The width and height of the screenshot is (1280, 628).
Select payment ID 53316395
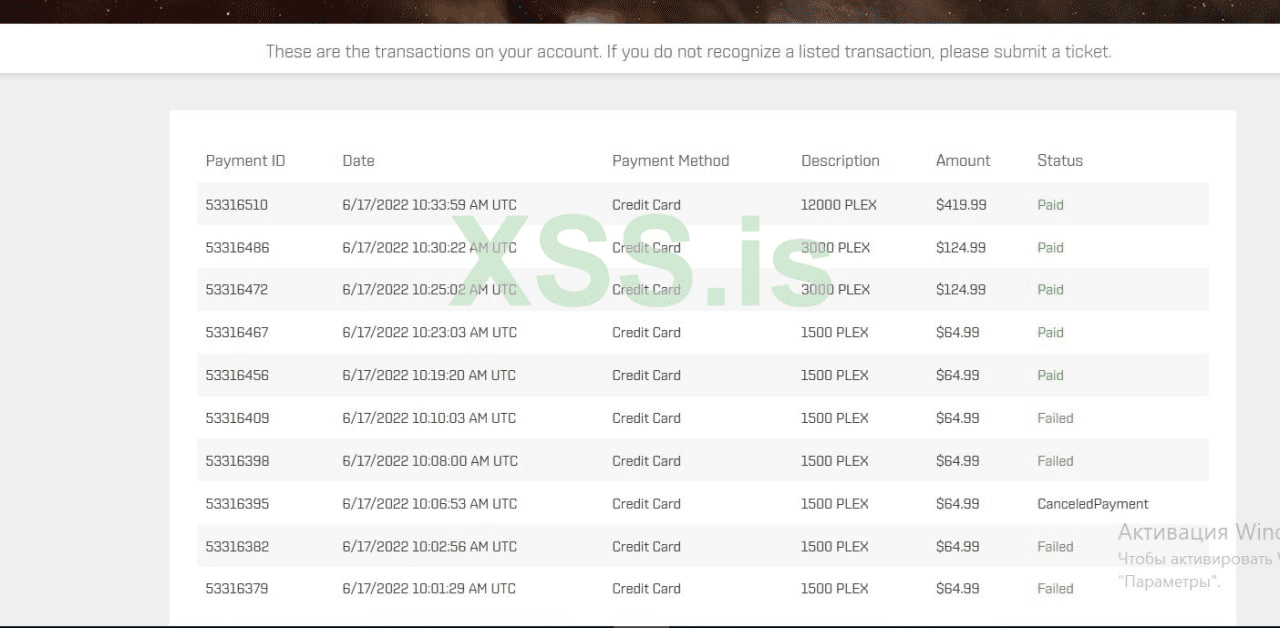[237, 504]
